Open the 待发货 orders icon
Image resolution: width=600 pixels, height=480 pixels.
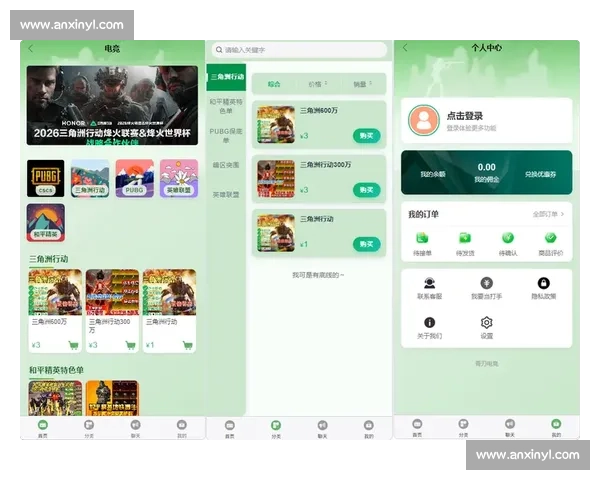point(465,238)
